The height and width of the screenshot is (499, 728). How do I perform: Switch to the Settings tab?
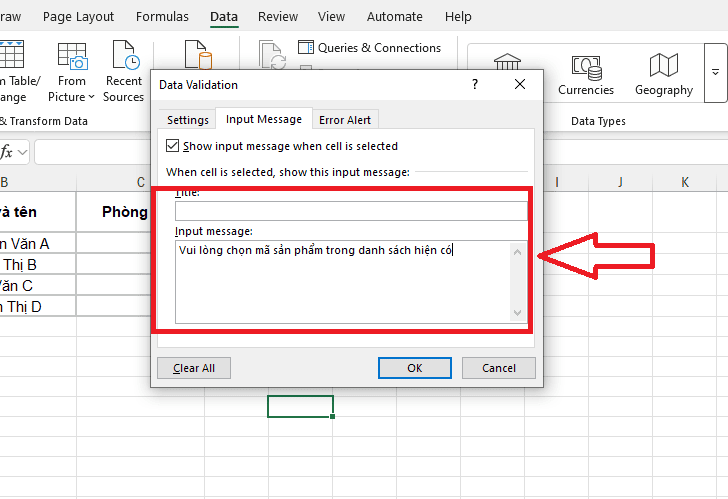click(188, 120)
